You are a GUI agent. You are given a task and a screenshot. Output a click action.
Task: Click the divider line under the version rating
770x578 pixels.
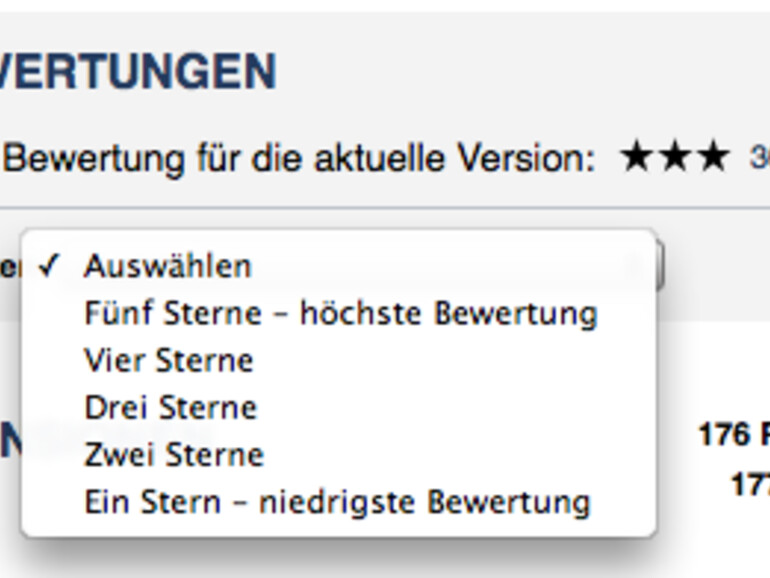point(385,208)
